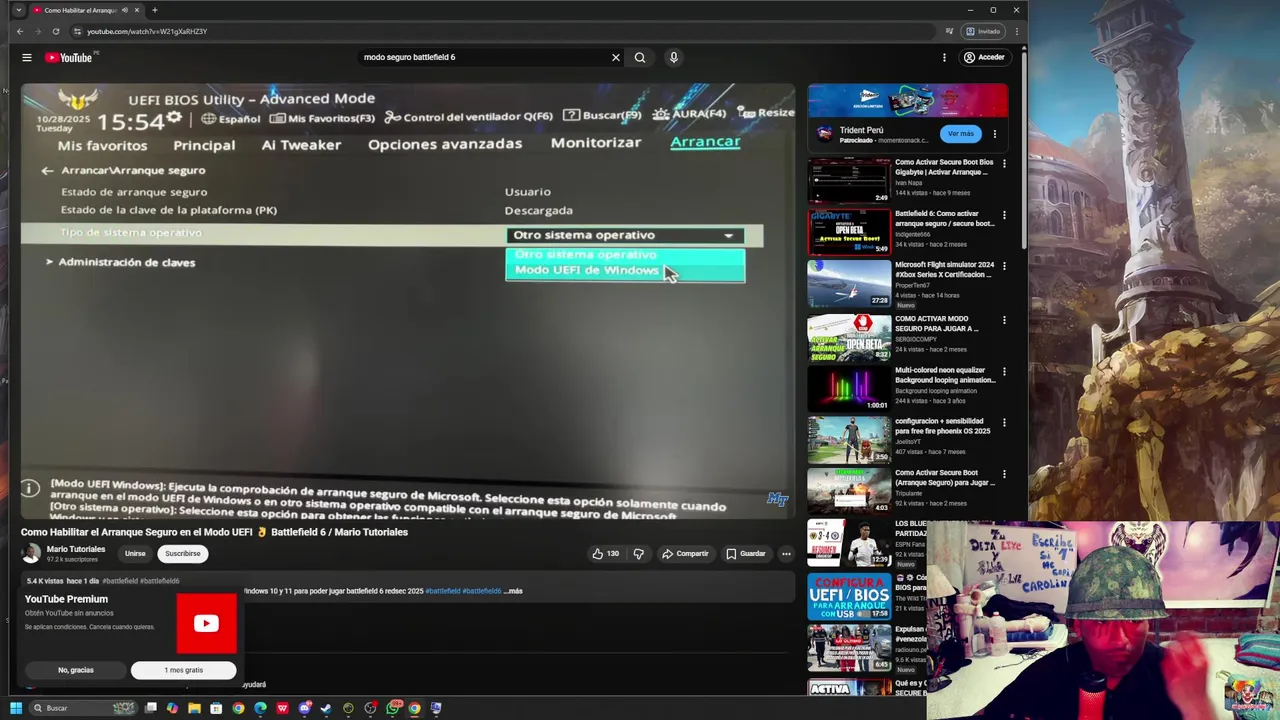Open Gigabyte Secure Boot Bios video thumbnail
Image resolution: width=1280 pixels, height=720 pixels.
coord(849,180)
